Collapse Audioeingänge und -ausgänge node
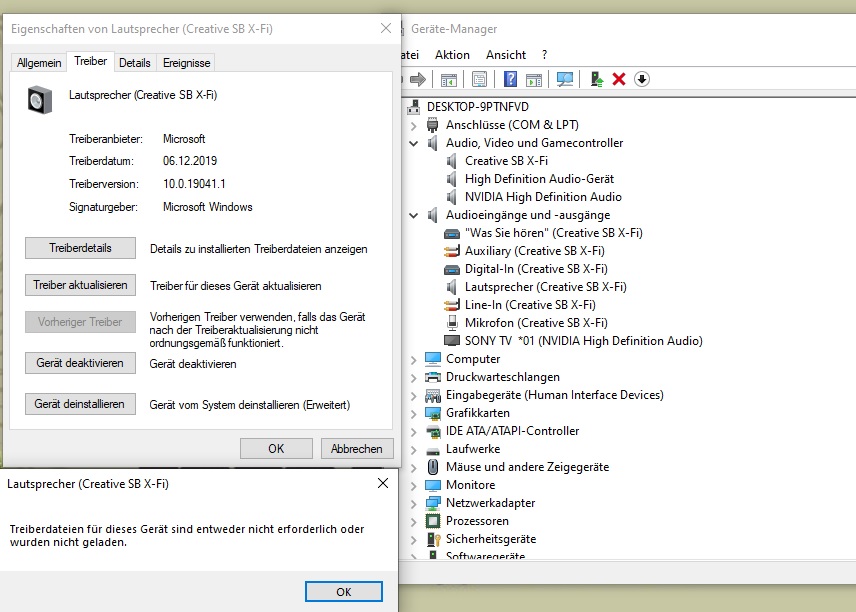 click(x=414, y=215)
